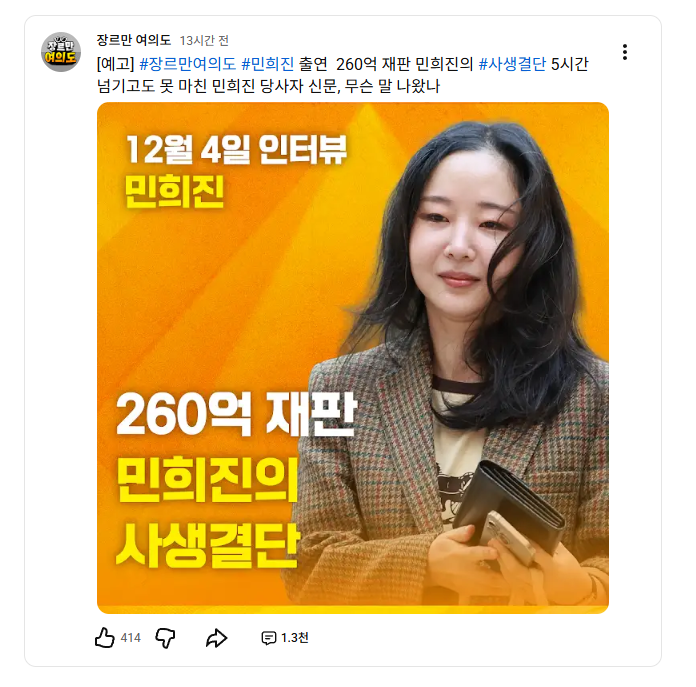The width and height of the screenshot is (696, 687).
Task: Click the 260억 재판 headline in image
Action: point(236,414)
